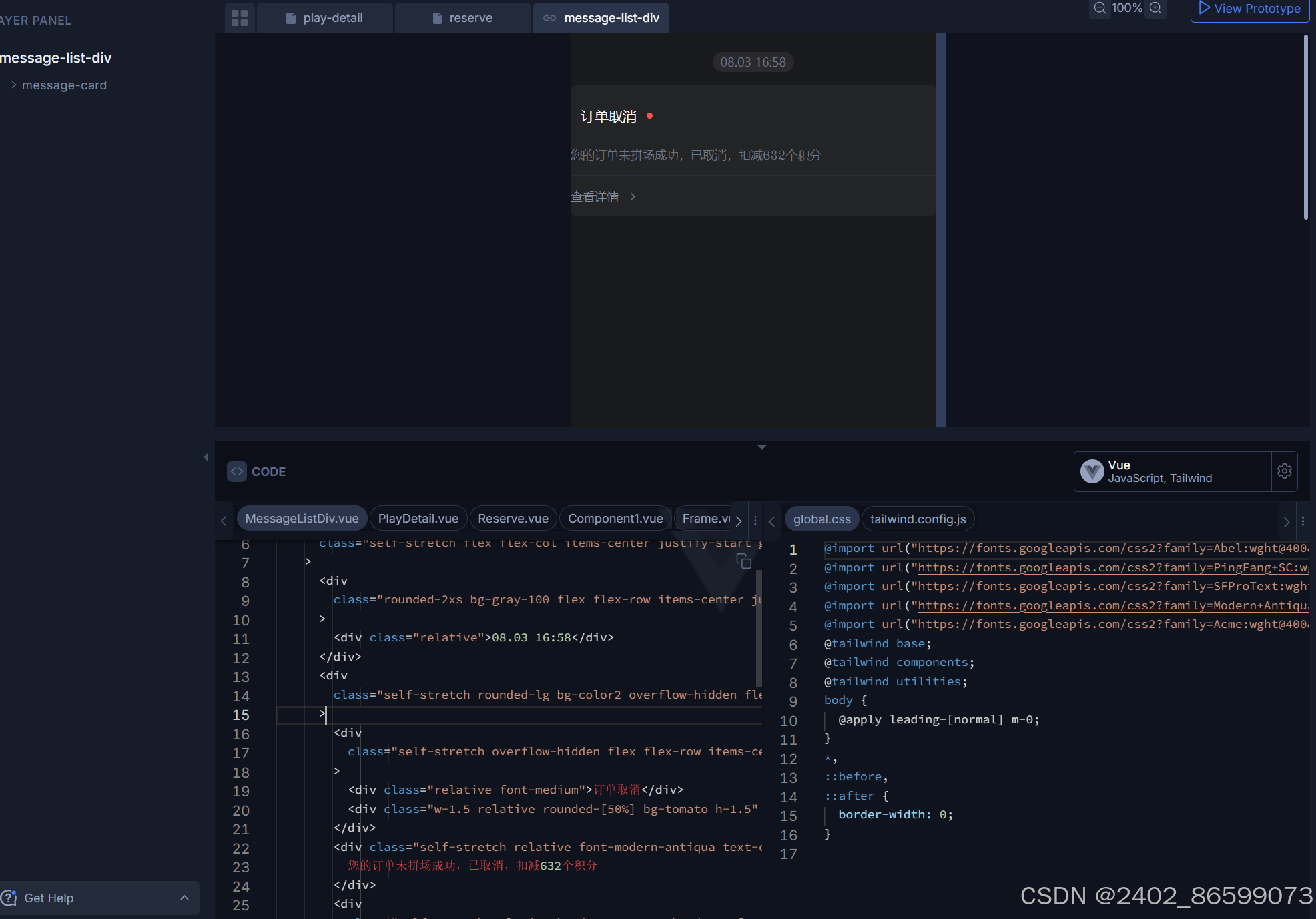Click the zoom out magnifier icon
The image size is (1316, 919).
1100,8
